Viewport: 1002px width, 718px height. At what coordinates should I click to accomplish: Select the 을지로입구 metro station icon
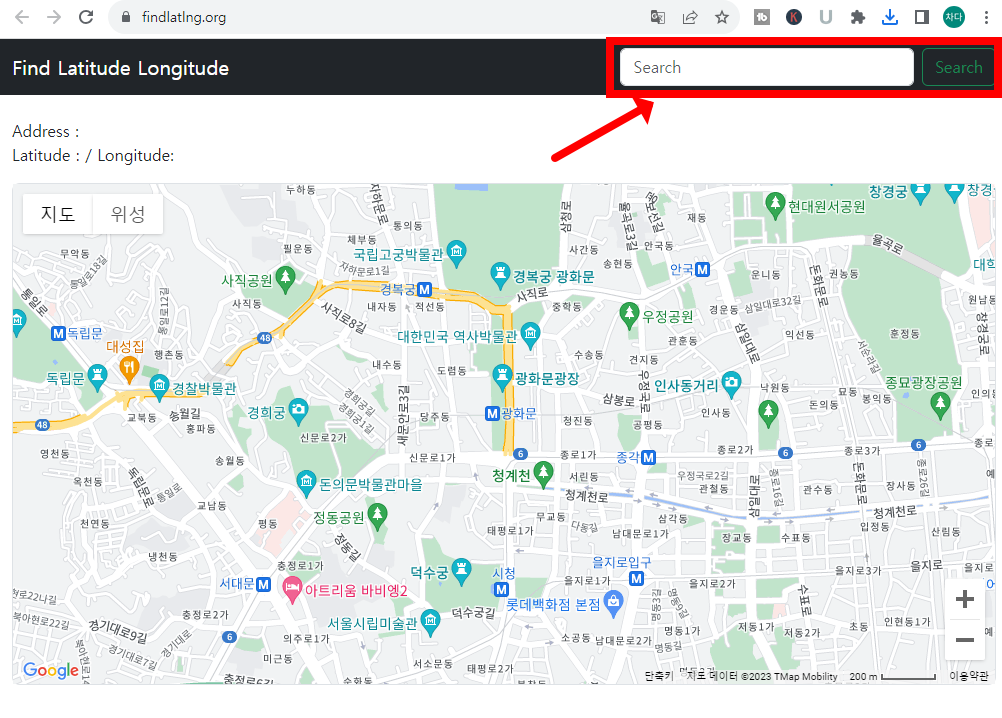(x=636, y=579)
